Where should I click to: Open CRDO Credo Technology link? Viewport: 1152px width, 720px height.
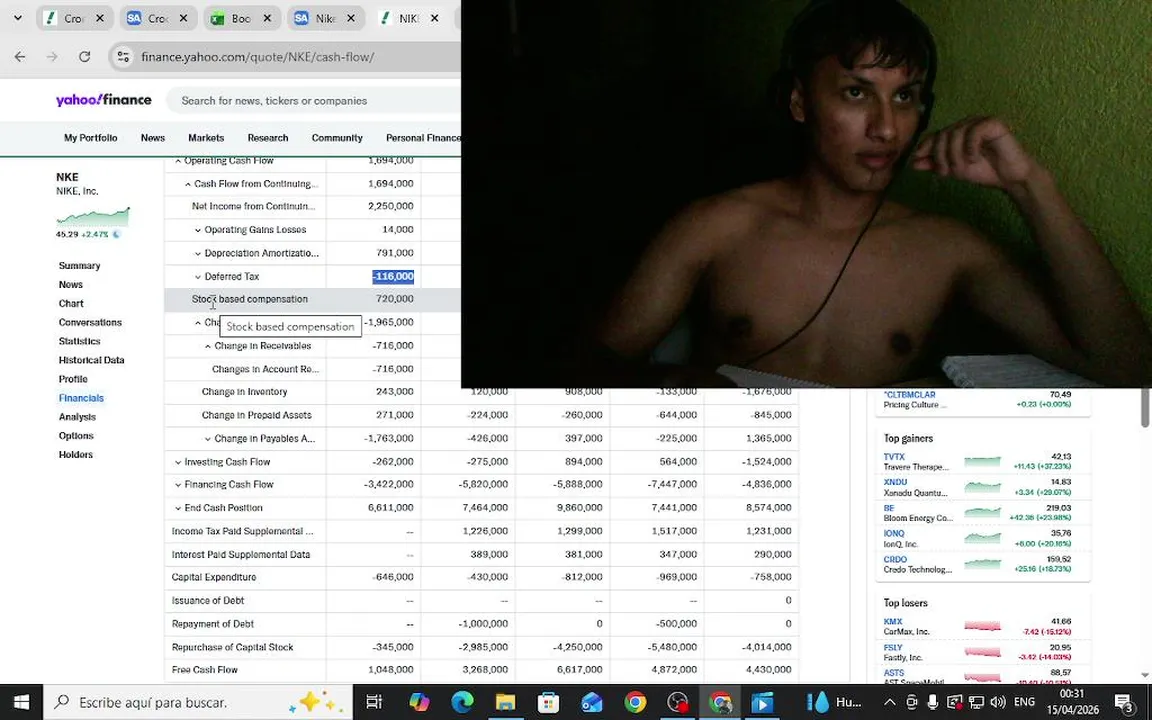coord(895,559)
